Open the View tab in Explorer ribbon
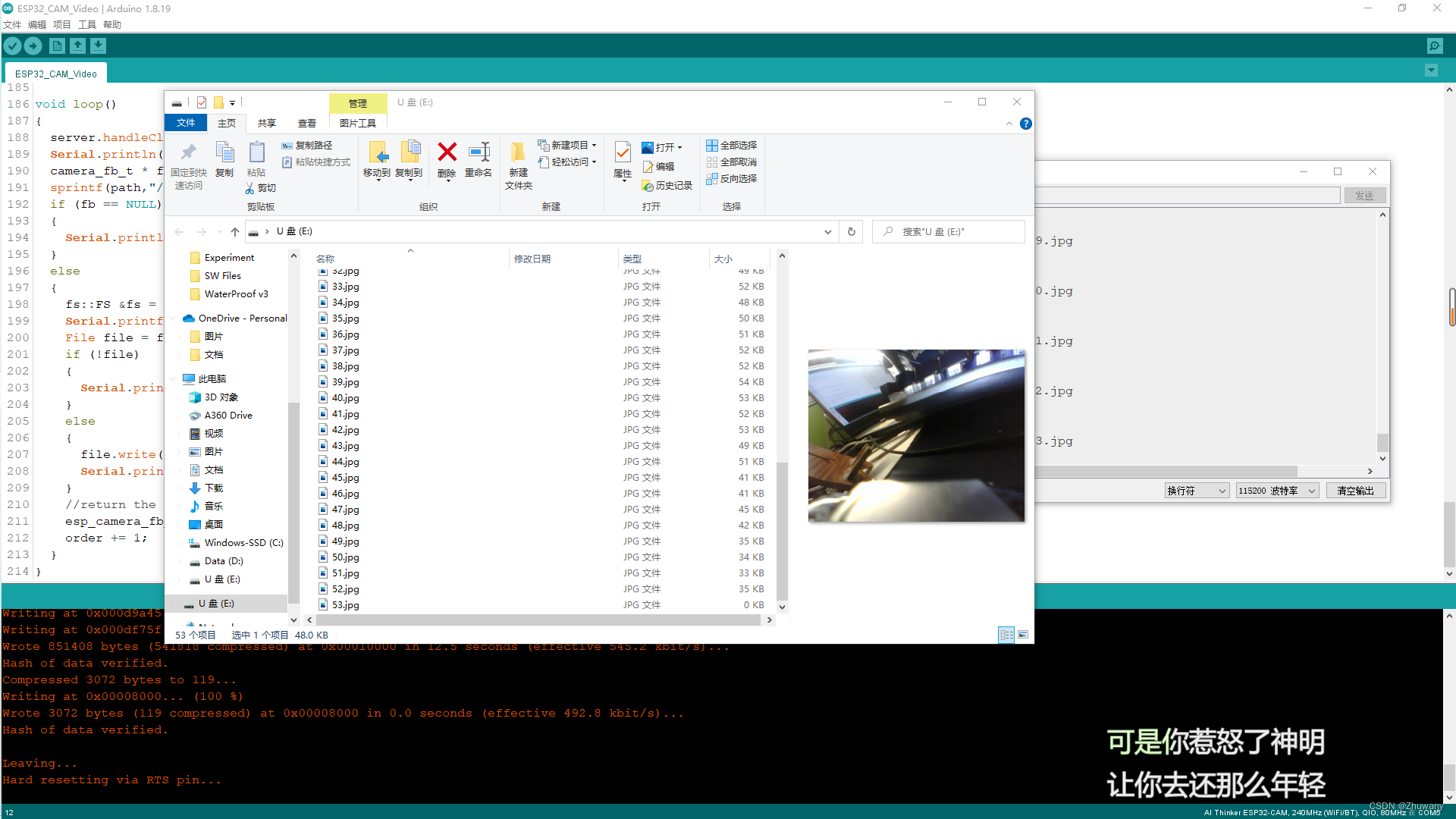Viewport: 1456px width, 819px height. click(307, 123)
